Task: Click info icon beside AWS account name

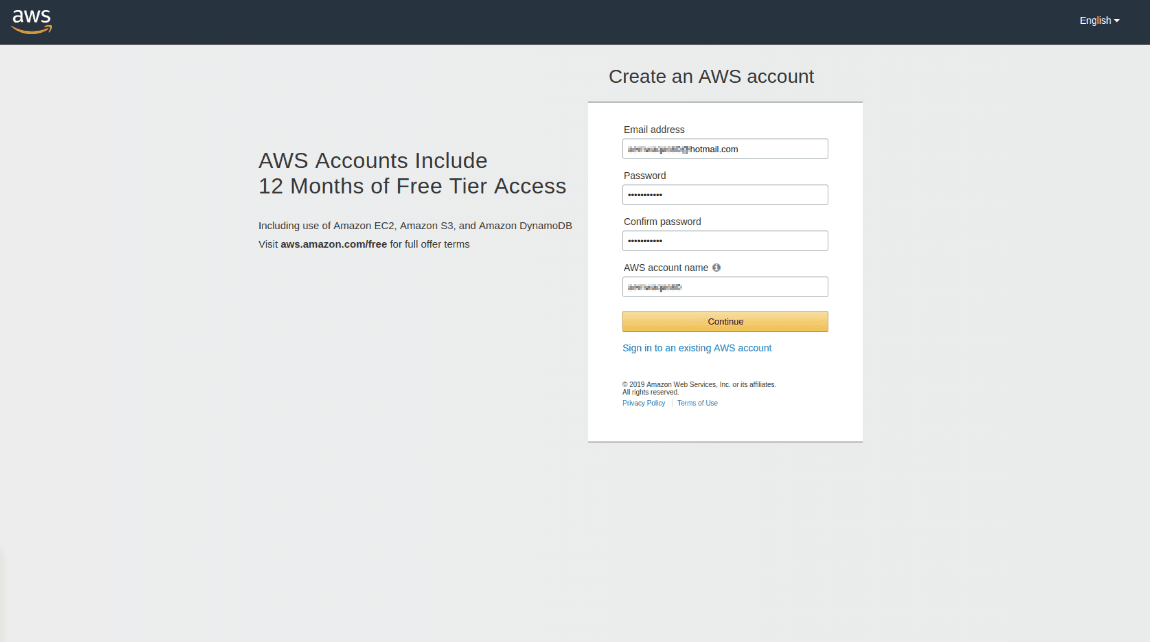Action: coord(717,268)
